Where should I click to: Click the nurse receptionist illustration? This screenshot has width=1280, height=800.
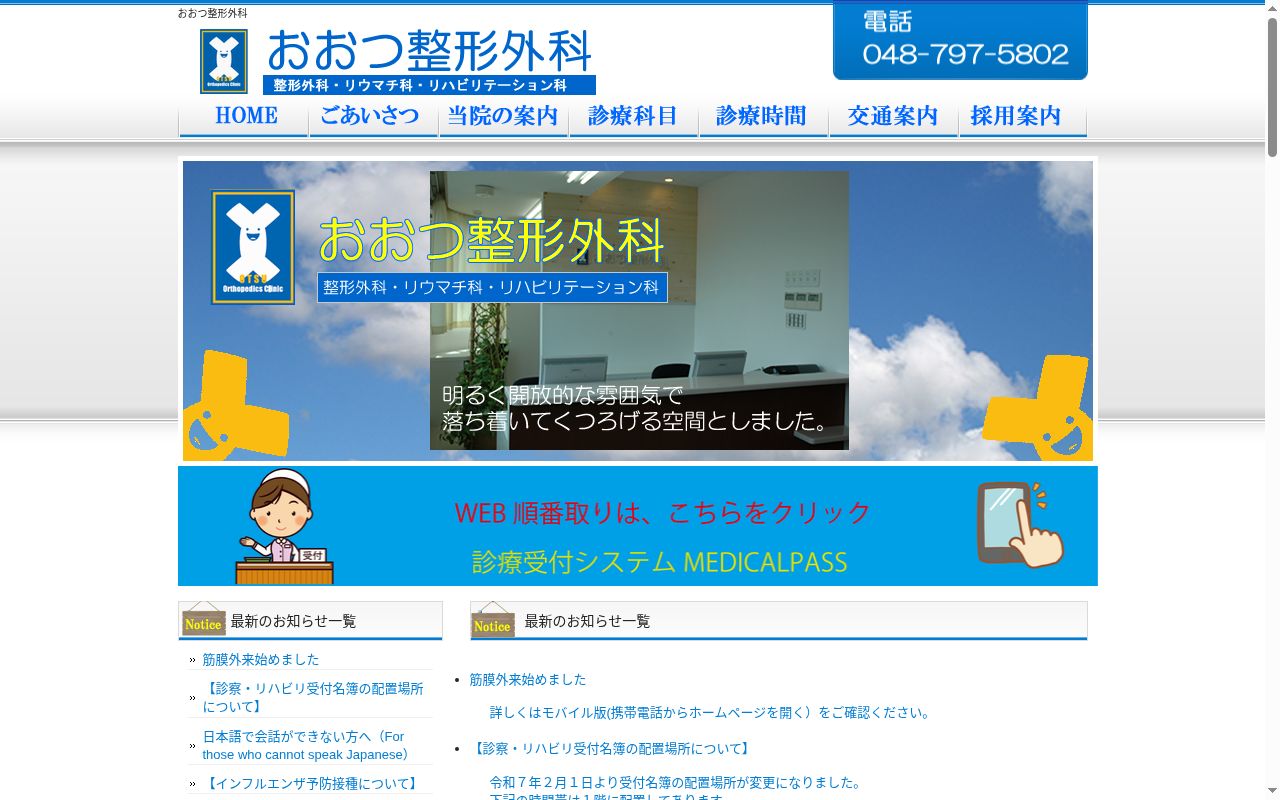tap(284, 527)
